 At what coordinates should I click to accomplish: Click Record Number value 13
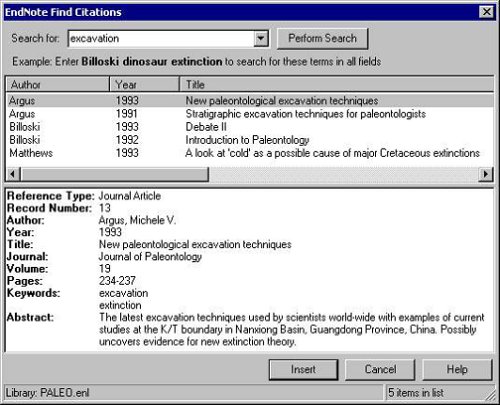(x=105, y=208)
